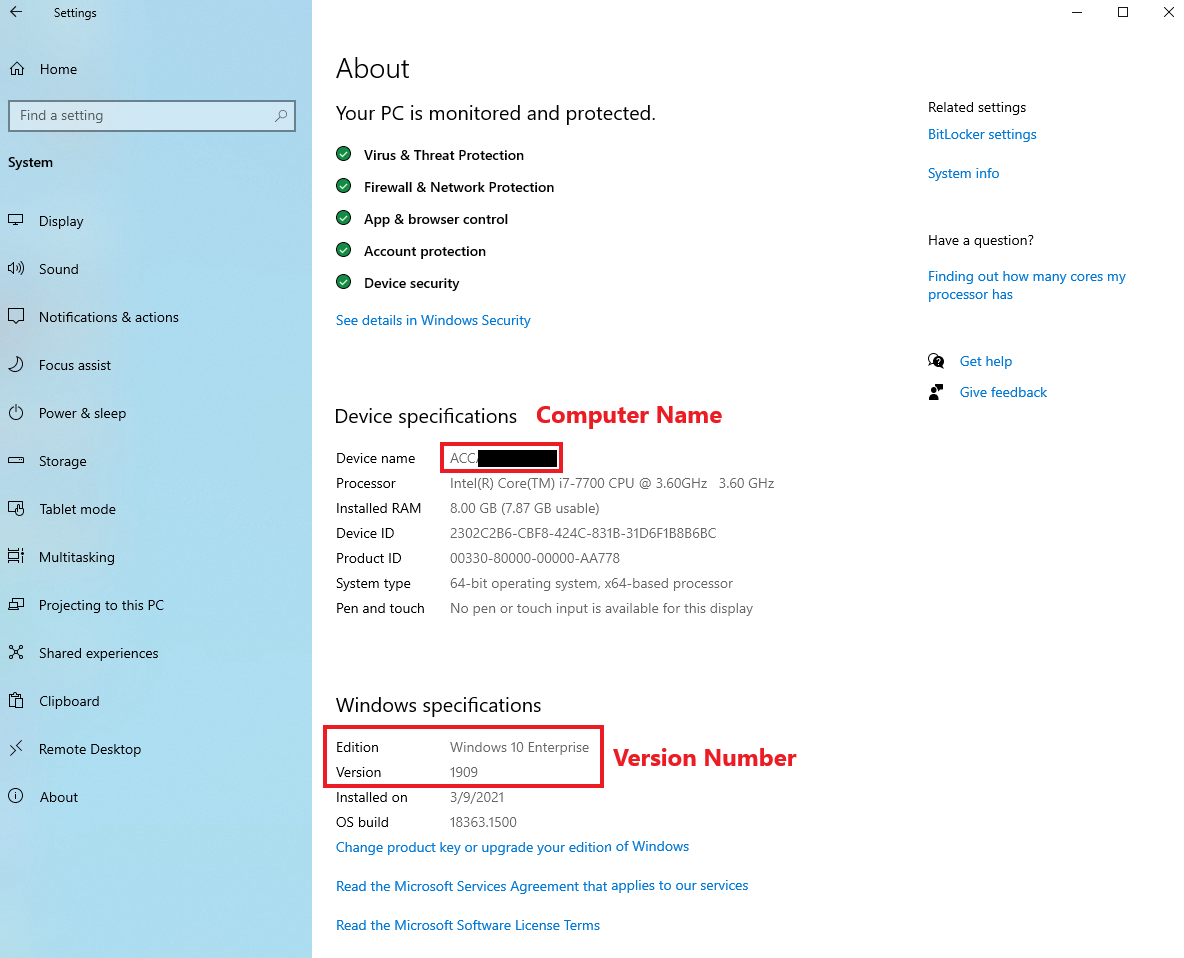1184x958 pixels.
Task: Select the Intel Core i7-7700 processor text
Action: [x=612, y=483]
